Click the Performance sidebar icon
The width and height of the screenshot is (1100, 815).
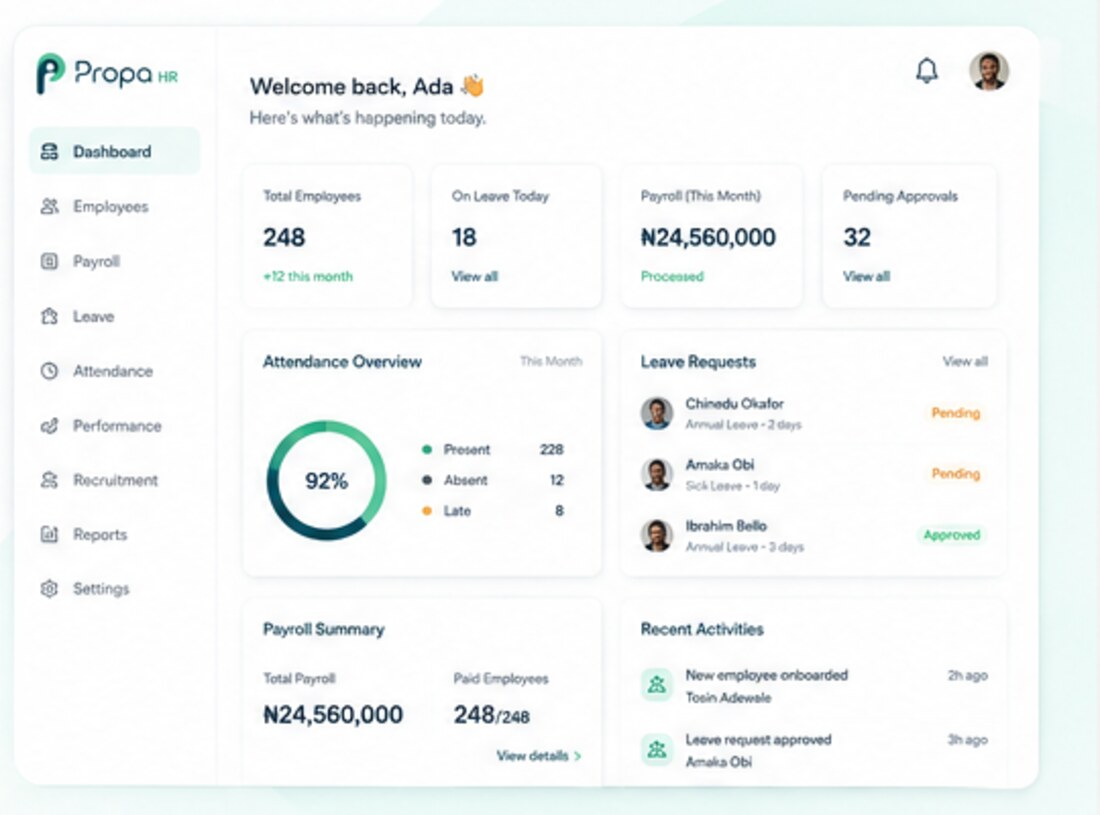pos(49,426)
